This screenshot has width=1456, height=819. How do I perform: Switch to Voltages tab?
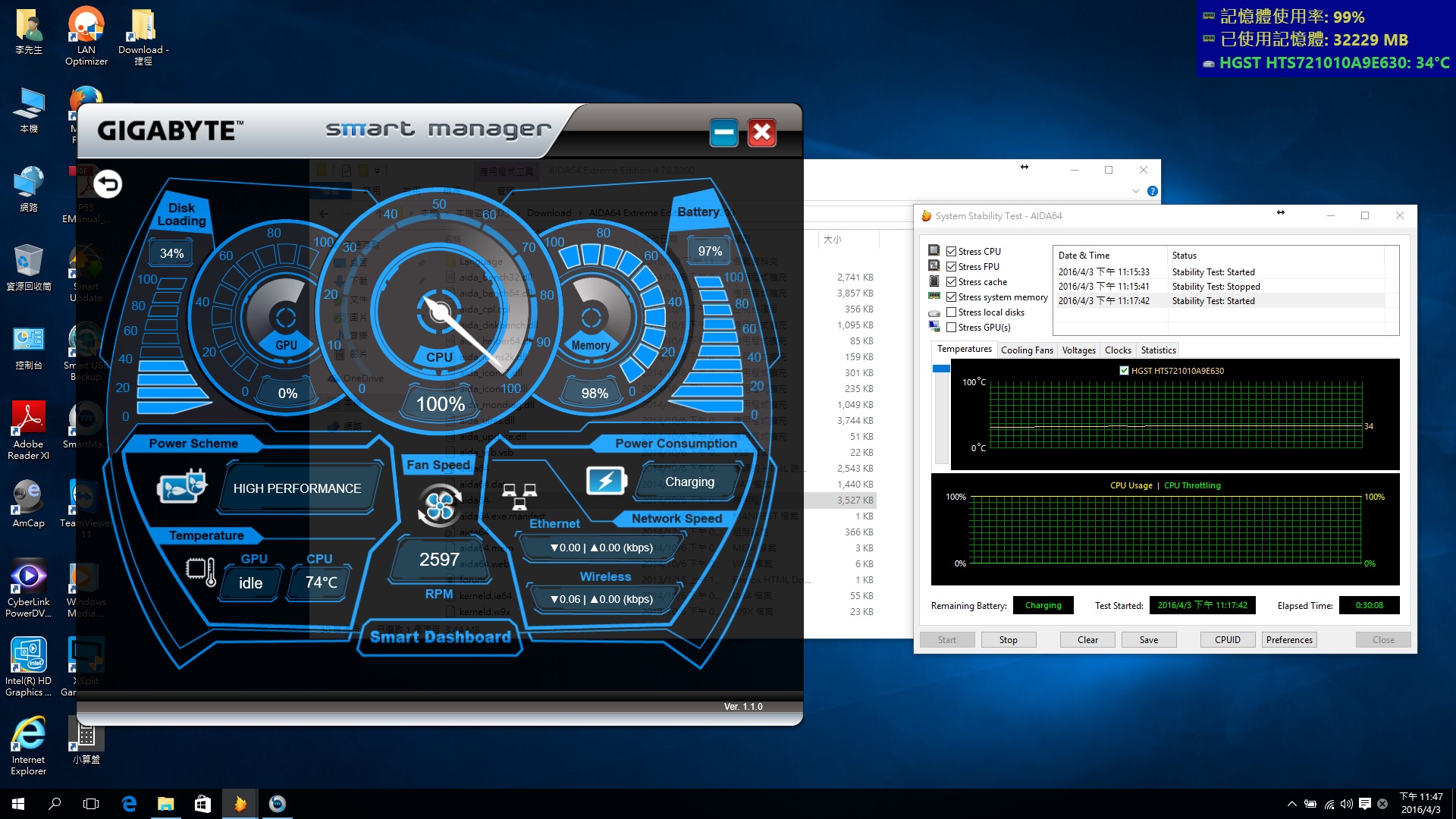click(x=1078, y=350)
